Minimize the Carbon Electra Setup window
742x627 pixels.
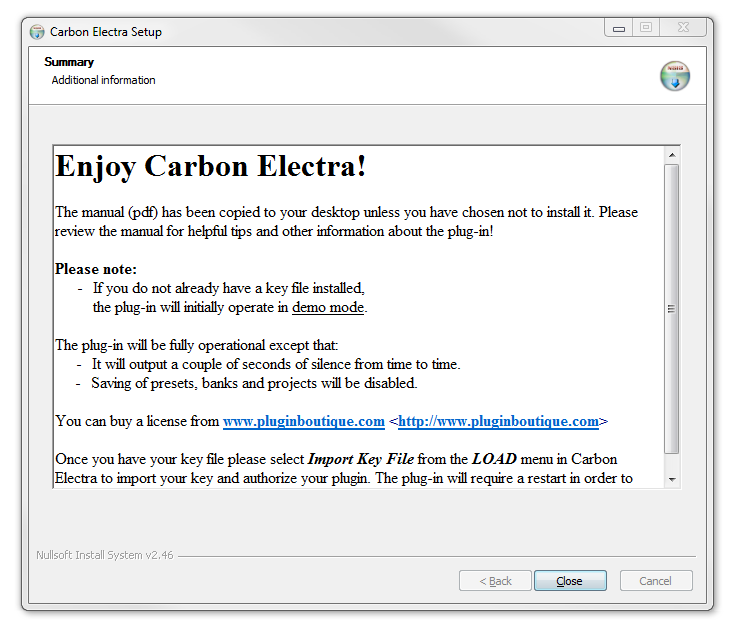[619, 28]
